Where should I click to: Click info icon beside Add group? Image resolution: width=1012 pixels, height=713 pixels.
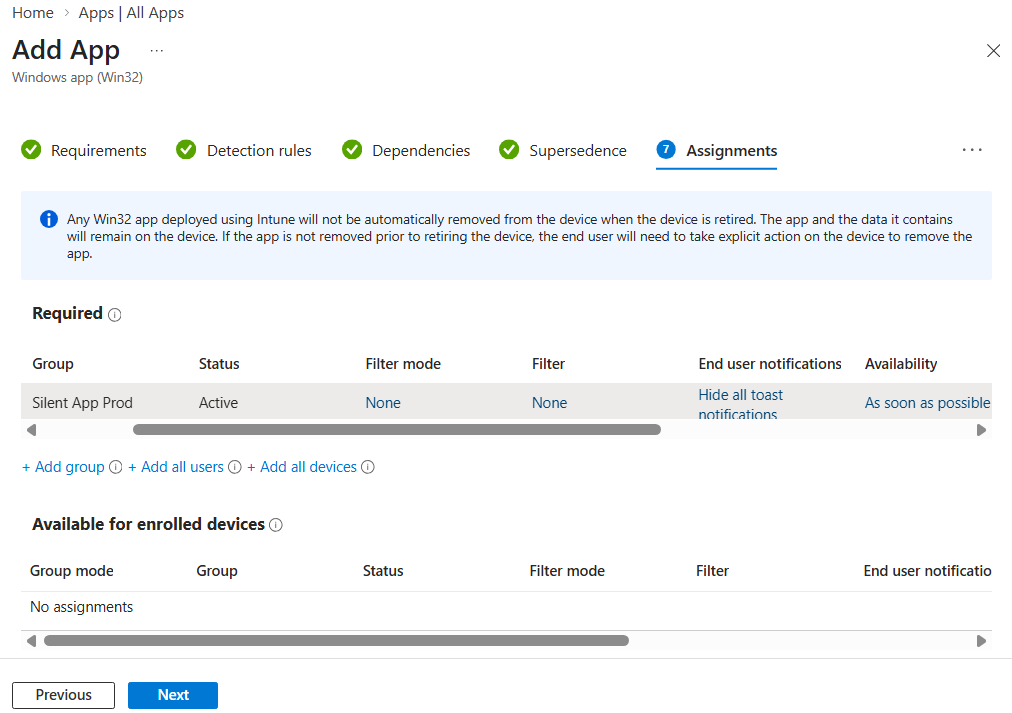click(x=116, y=467)
